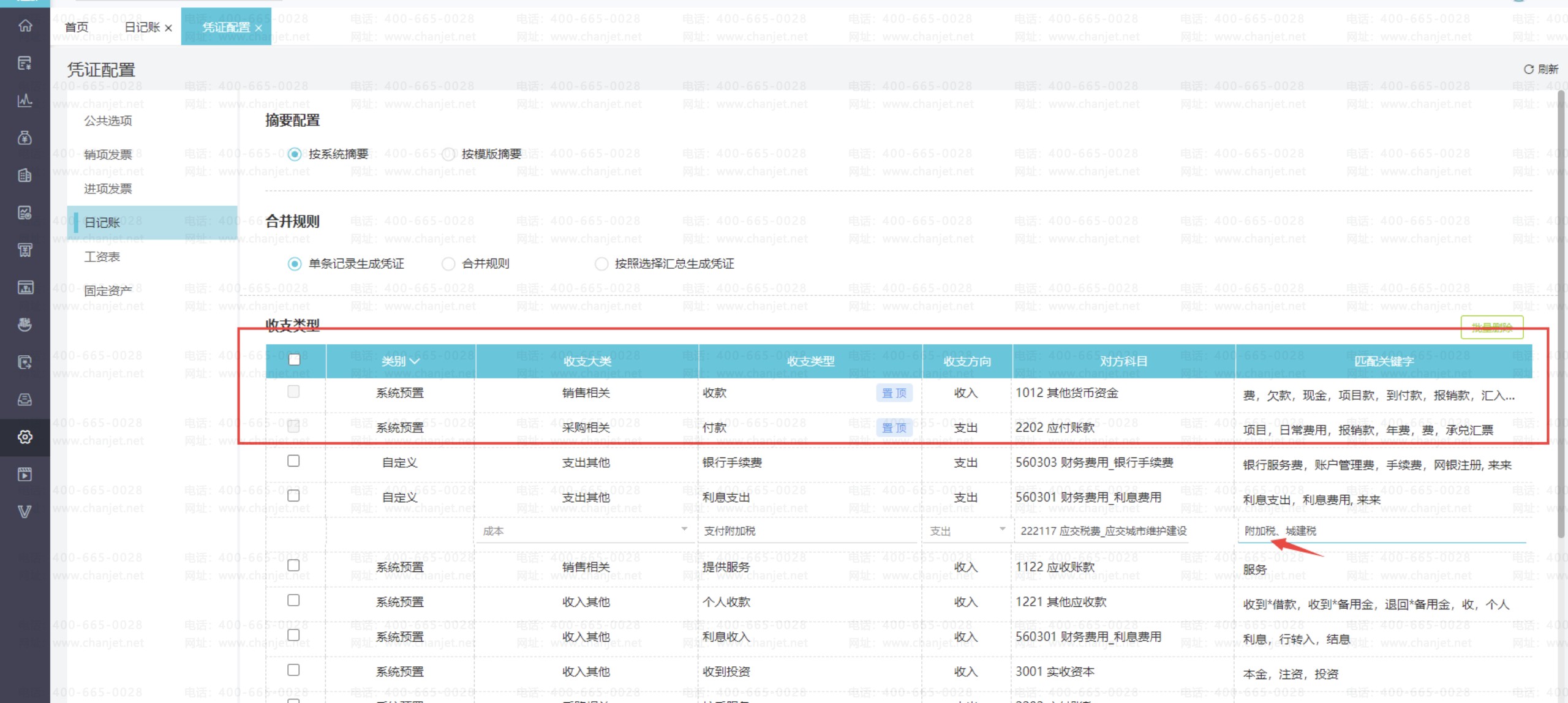Choose the 合并规则 radio button
The width and height of the screenshot is (1568, 703).
(449, 264)
